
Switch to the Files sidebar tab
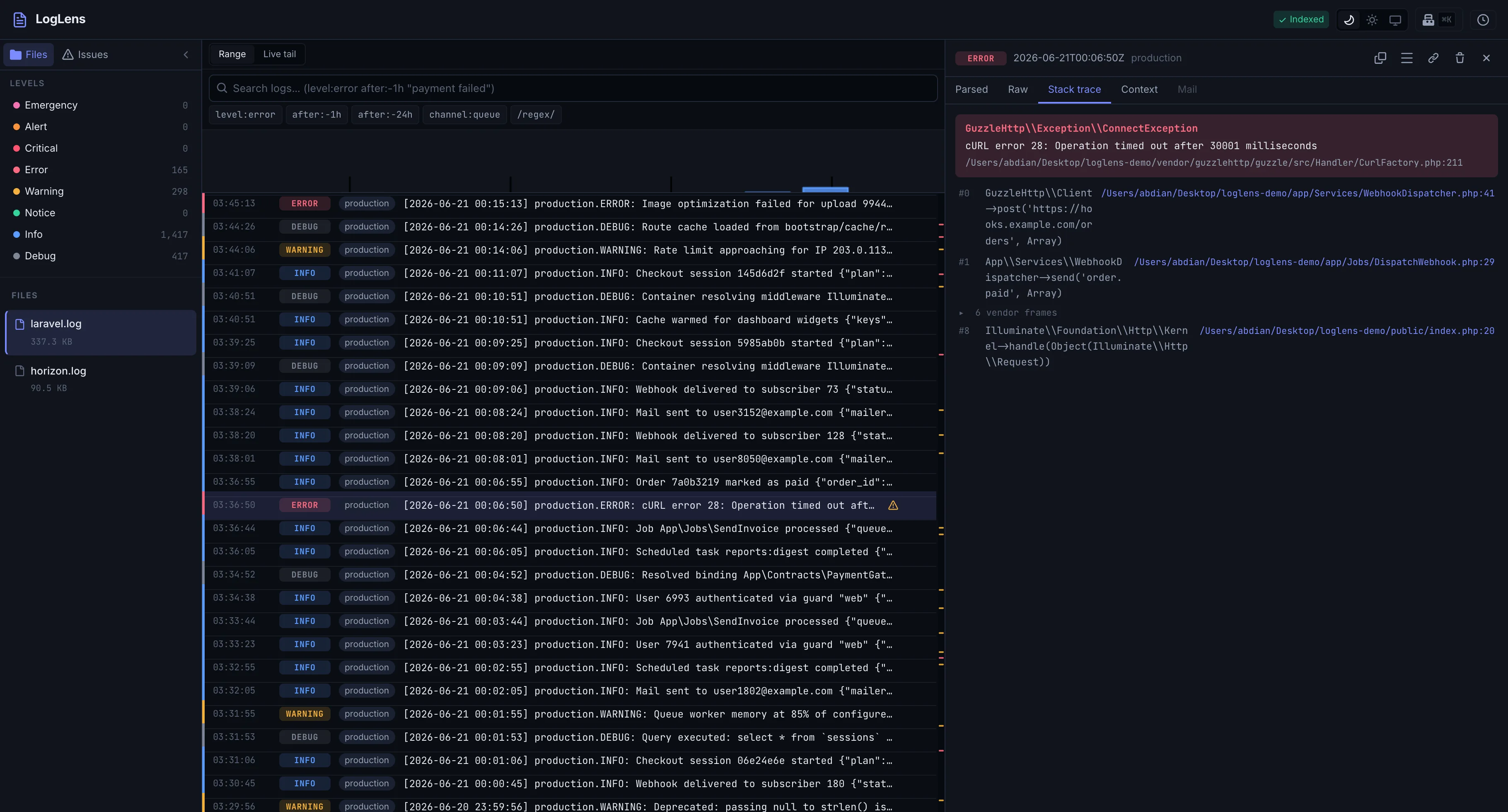[29, 54]
